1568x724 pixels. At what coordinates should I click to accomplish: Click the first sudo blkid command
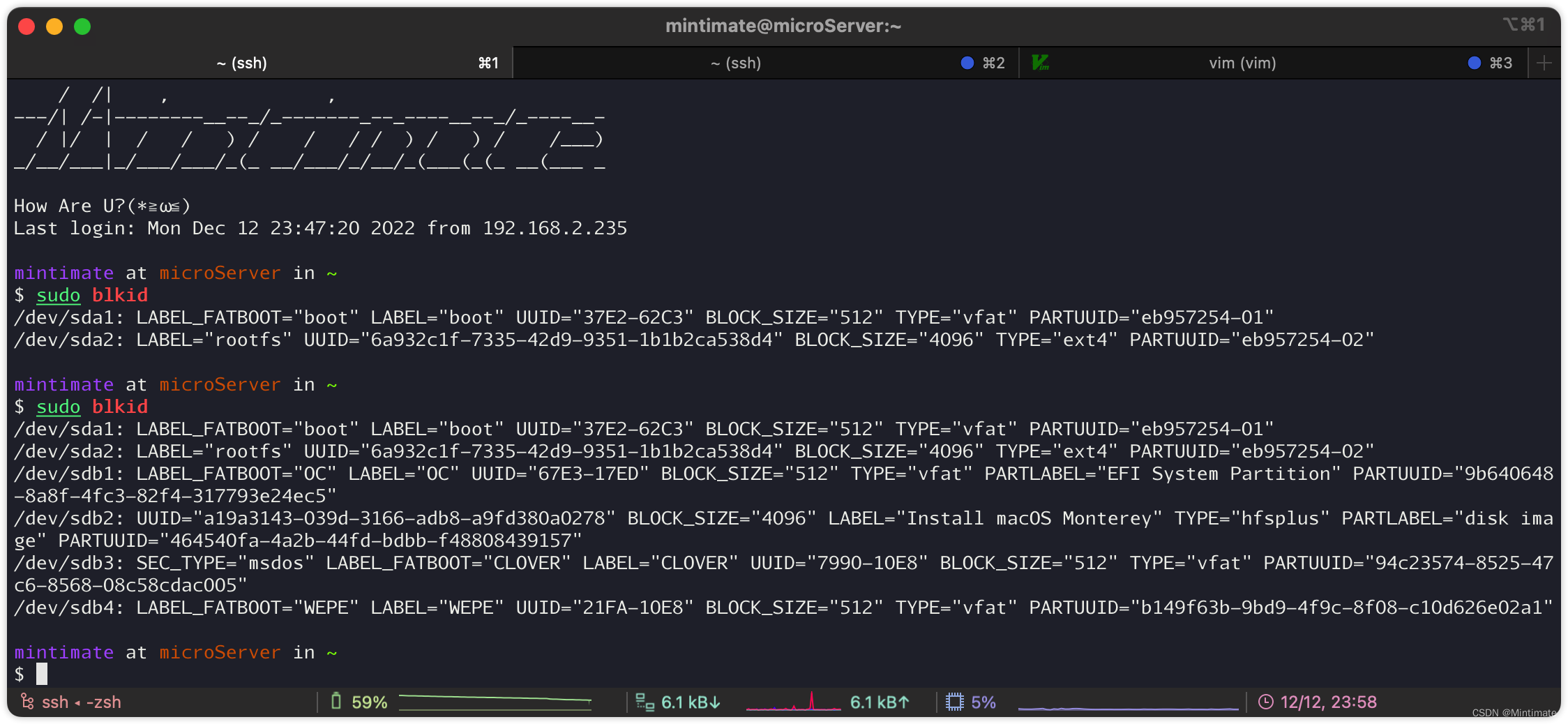coord(92,295)
